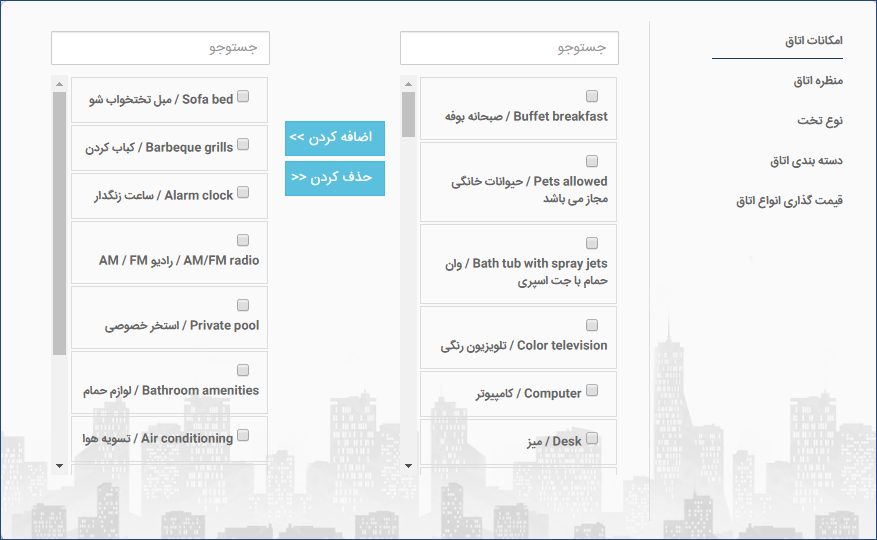The image size is (877, 540).
Task: Check the Sofa bed checkbox
Action: 243,96
